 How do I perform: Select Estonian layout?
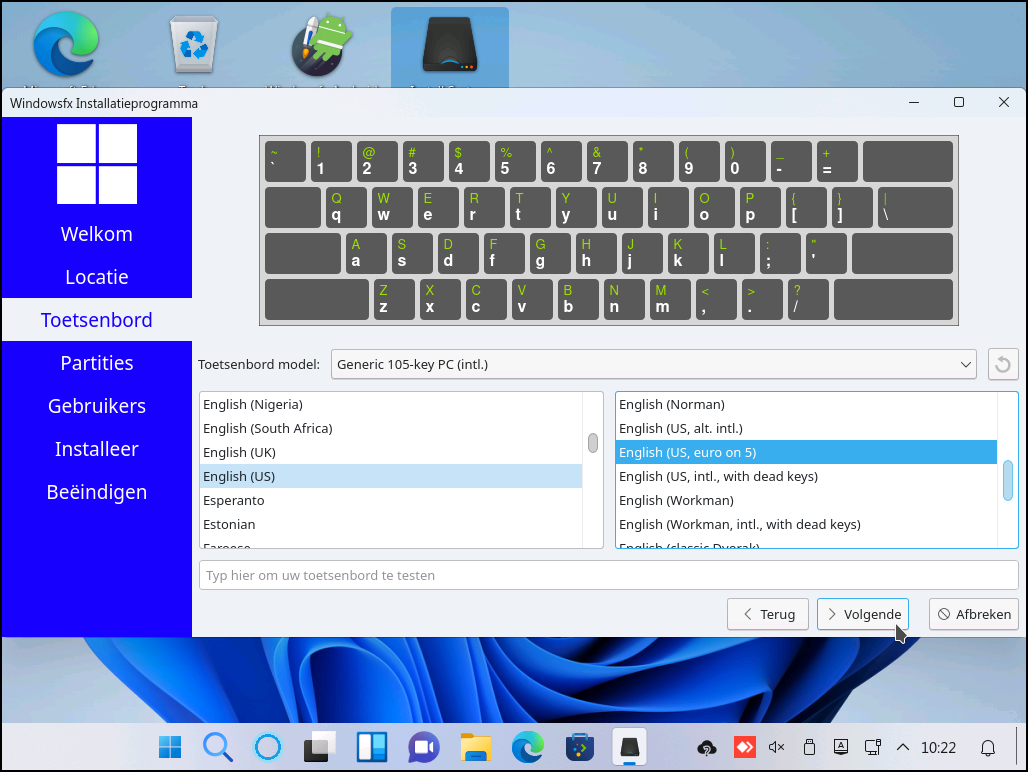click(391, 524)
